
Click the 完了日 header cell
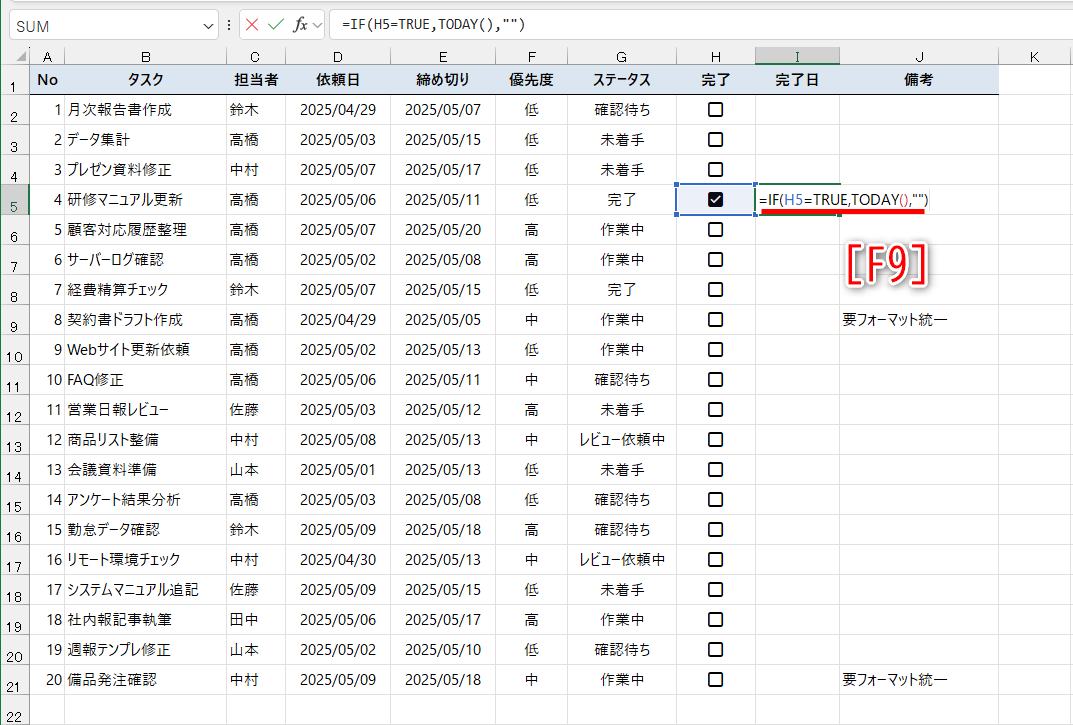click(797, 79)
